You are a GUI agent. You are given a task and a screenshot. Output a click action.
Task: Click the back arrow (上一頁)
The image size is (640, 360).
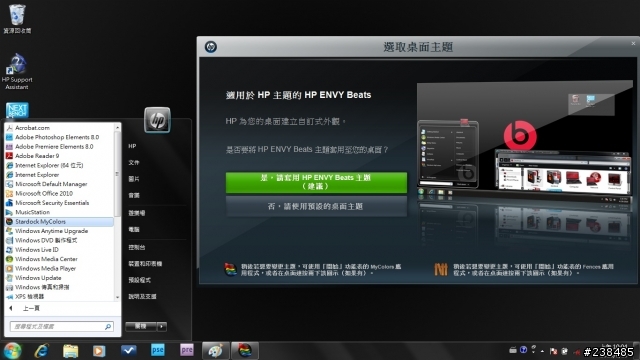tap(11, 308)
